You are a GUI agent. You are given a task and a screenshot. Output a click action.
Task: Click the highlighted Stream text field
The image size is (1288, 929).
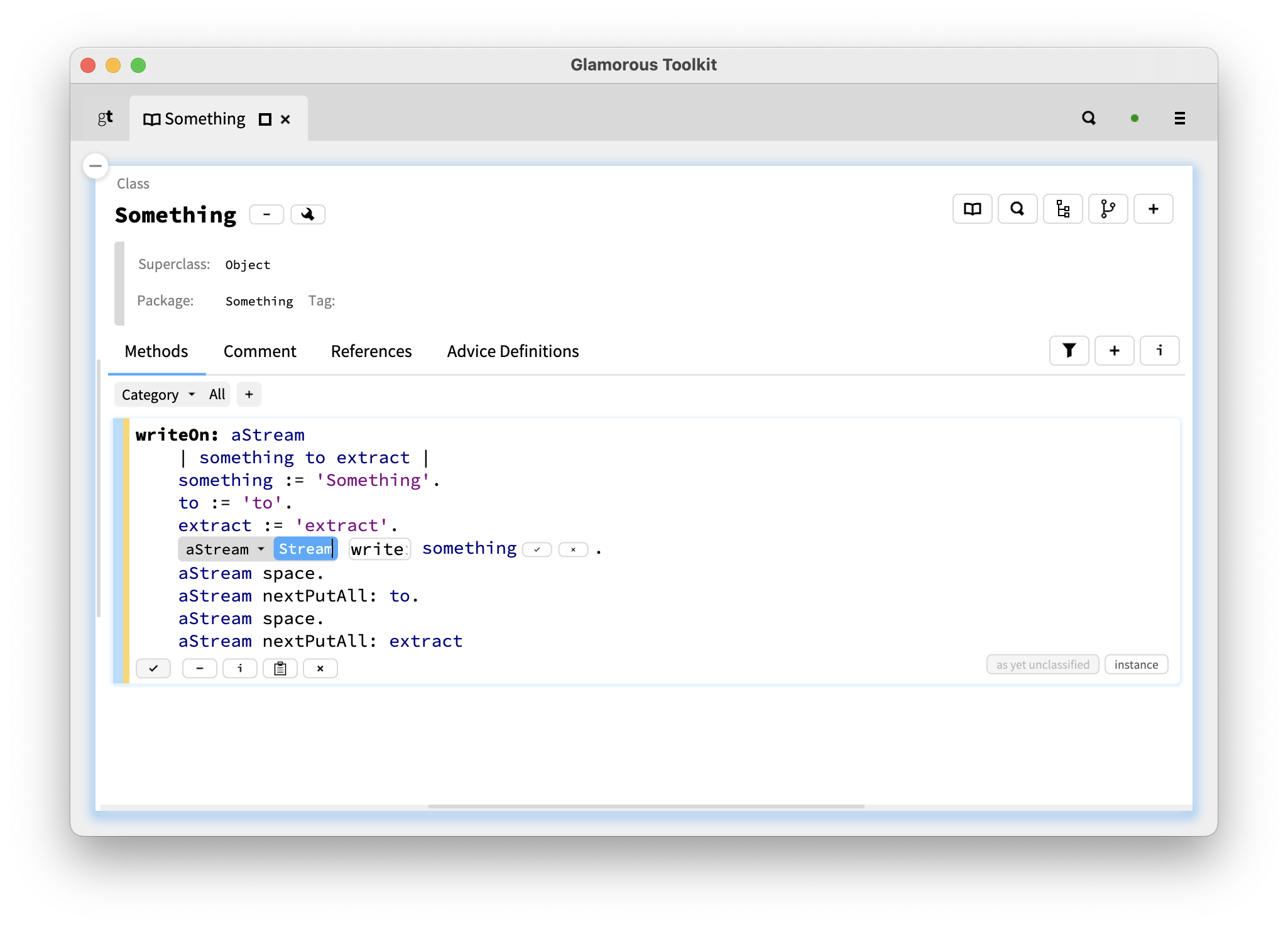click(x=305, y=549)
